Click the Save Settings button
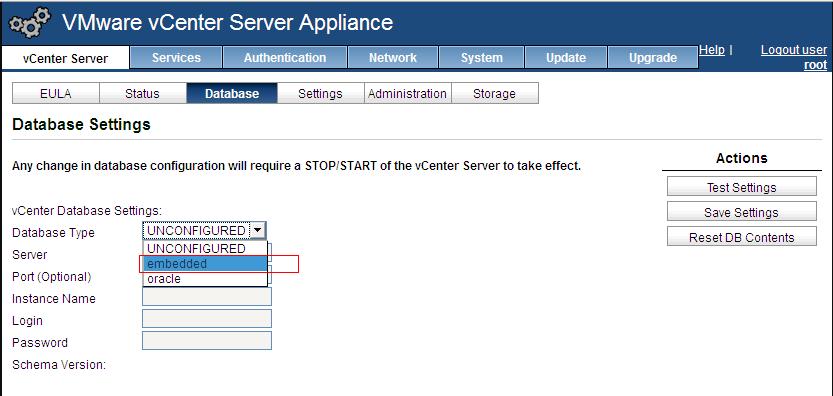The image size is (833, 396). (742, 212)
